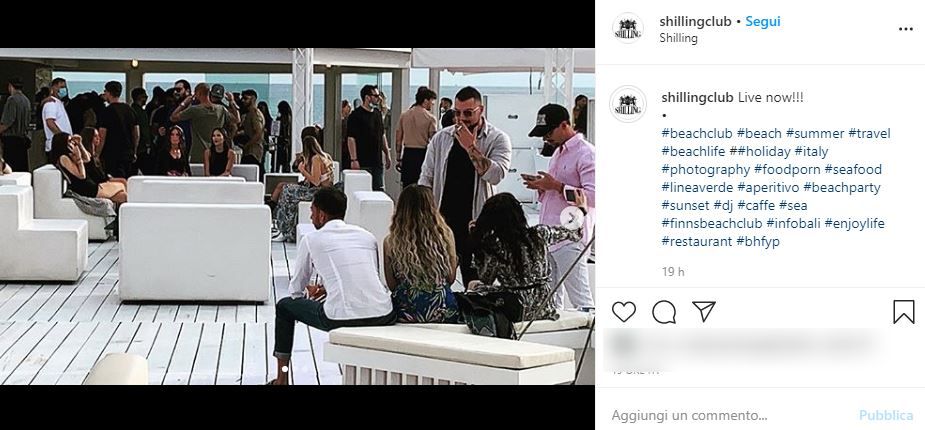This screenshot has width=925, height=430.
Task: Like the post with the heart icon
Action: 624,311
